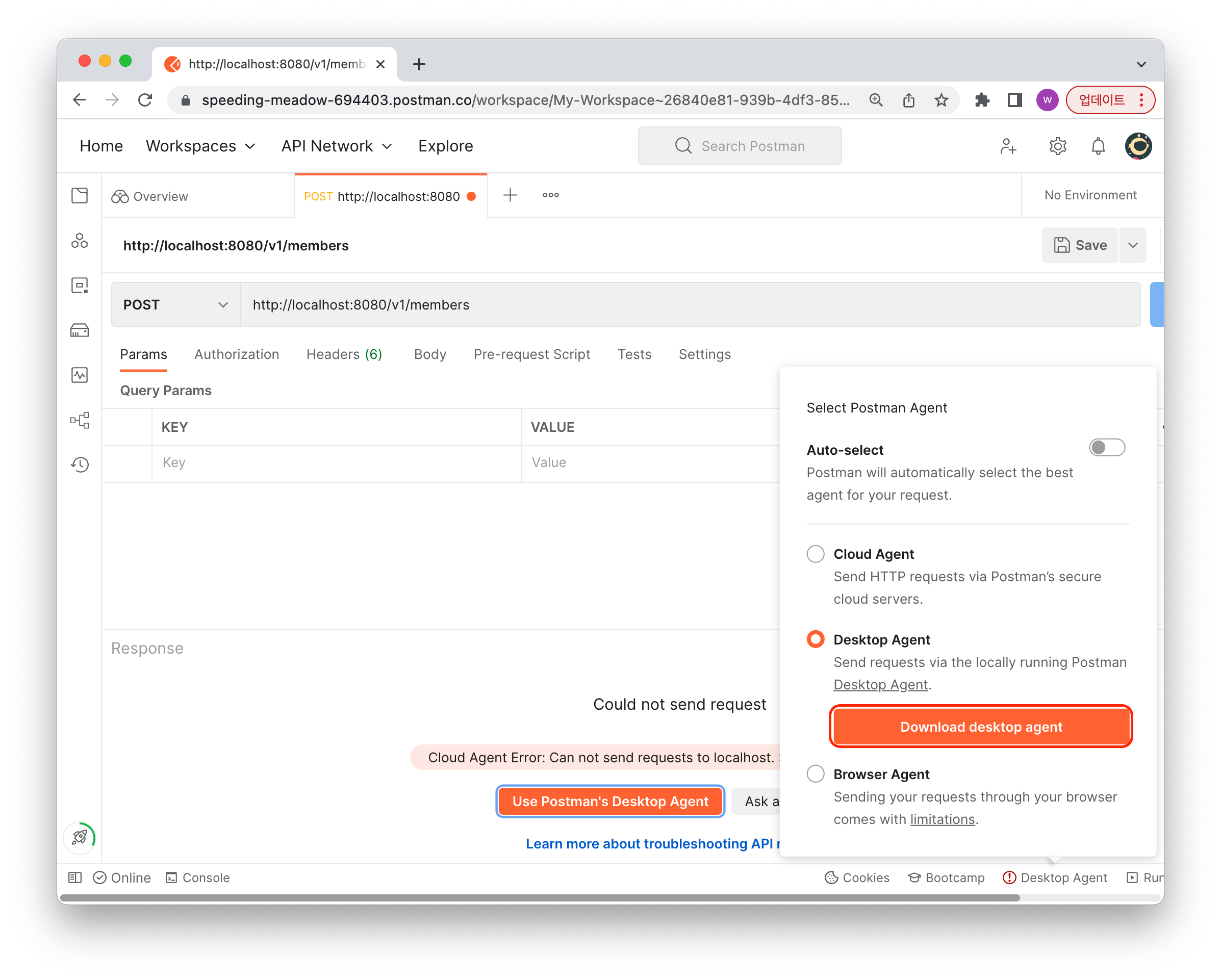
Task: Expand the Save options arrow
Action: pyautogui.click(x=1133, y=245)
